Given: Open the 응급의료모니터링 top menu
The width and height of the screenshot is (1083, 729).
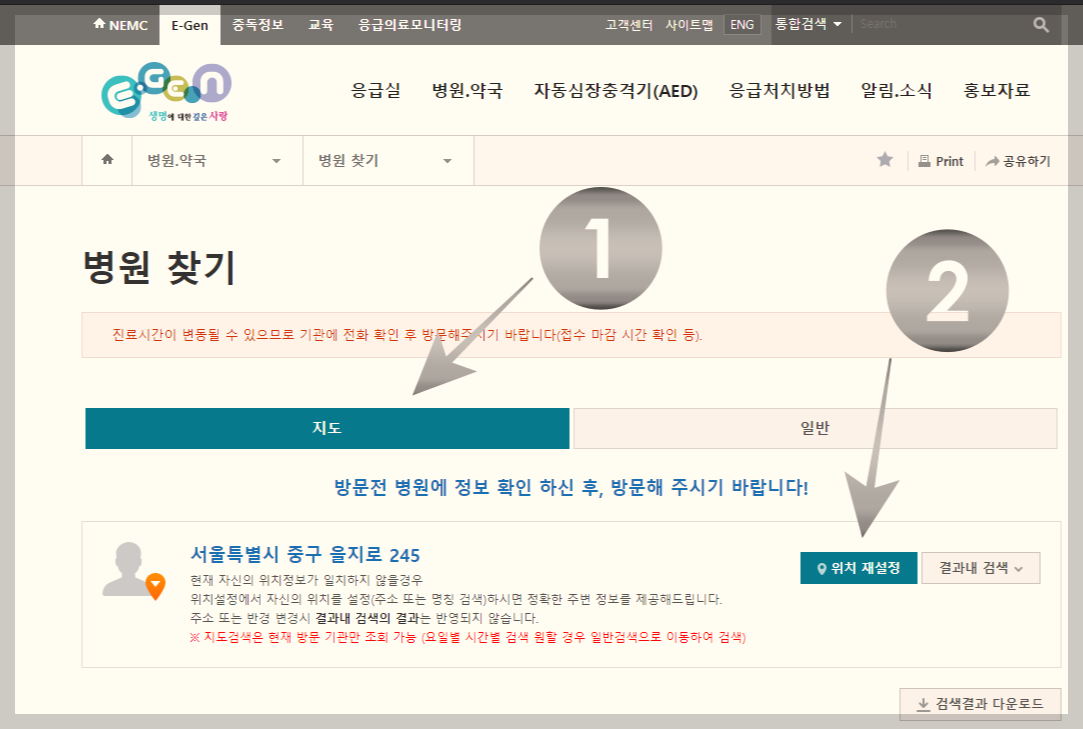Looking at the screenshot, I should click(x=410, y=25).
